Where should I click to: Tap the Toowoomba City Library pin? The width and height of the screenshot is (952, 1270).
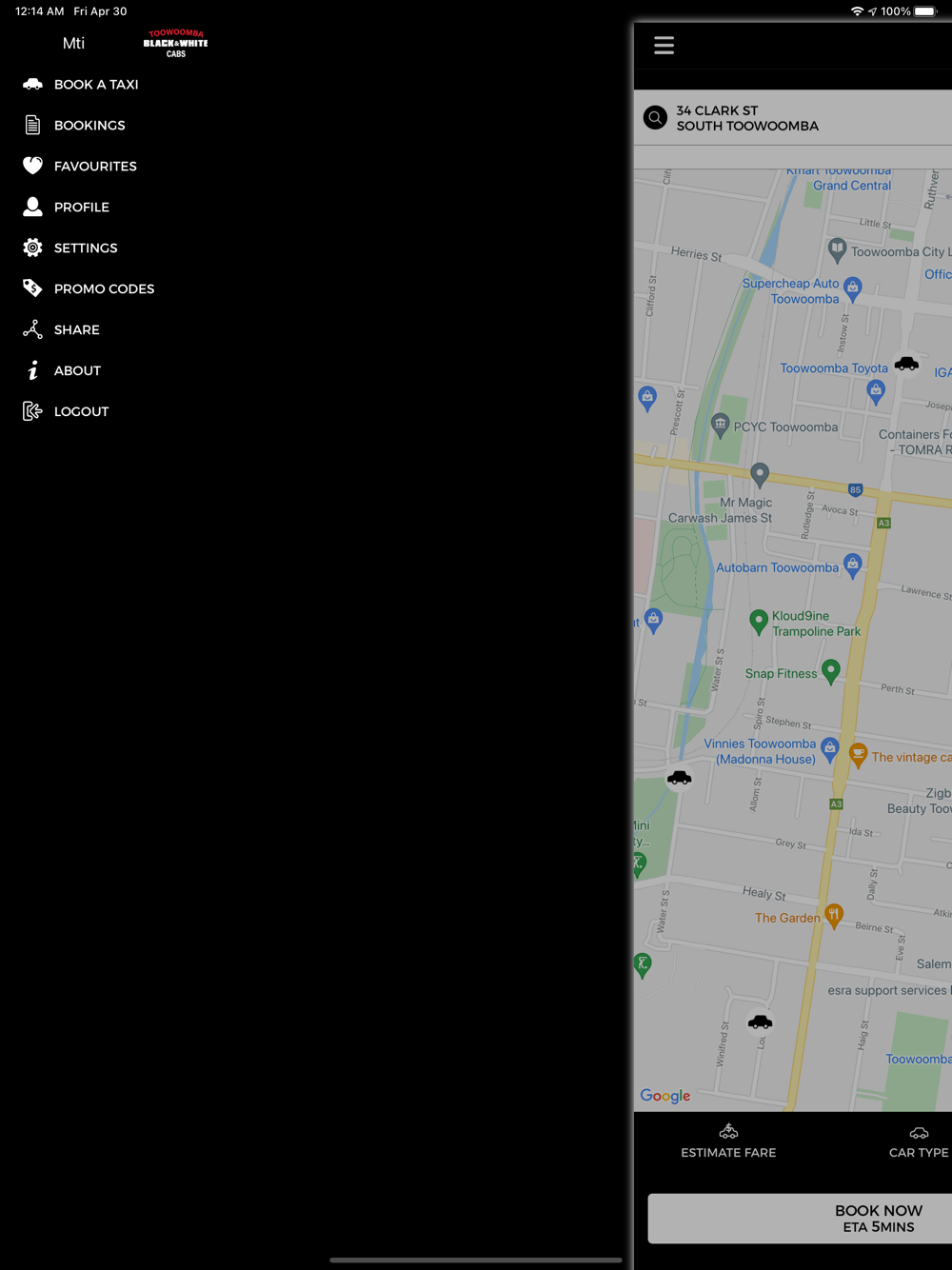[837, 250]
